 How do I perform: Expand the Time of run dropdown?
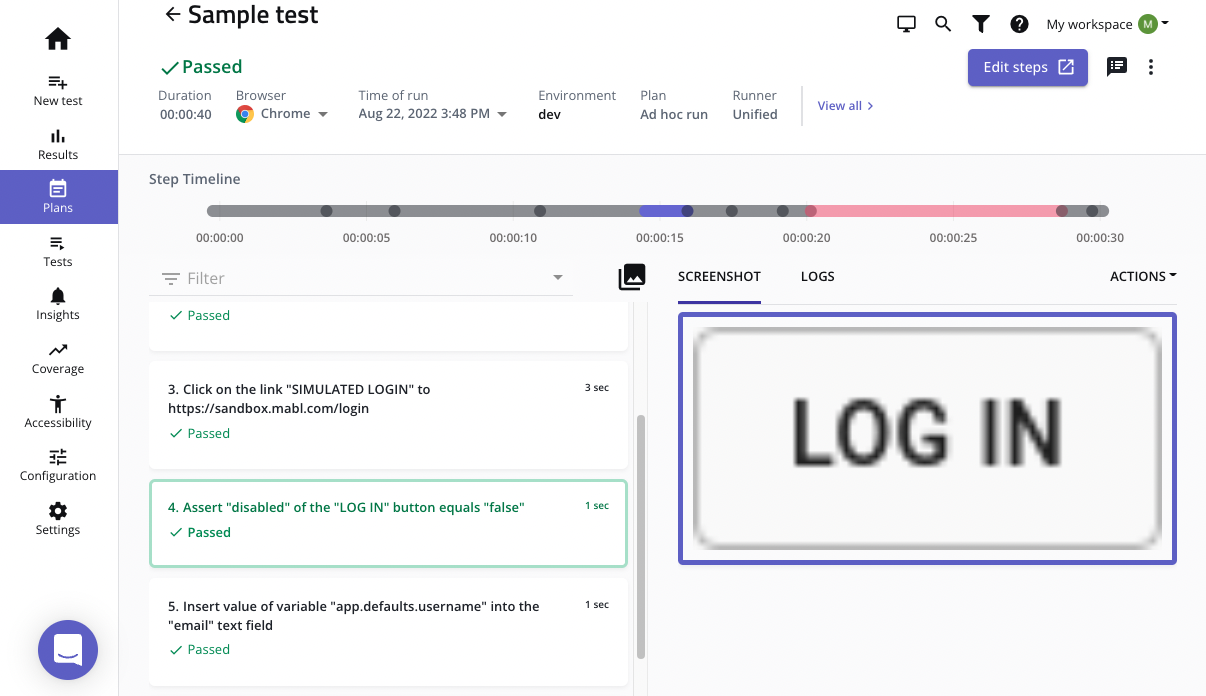(502, 114)
